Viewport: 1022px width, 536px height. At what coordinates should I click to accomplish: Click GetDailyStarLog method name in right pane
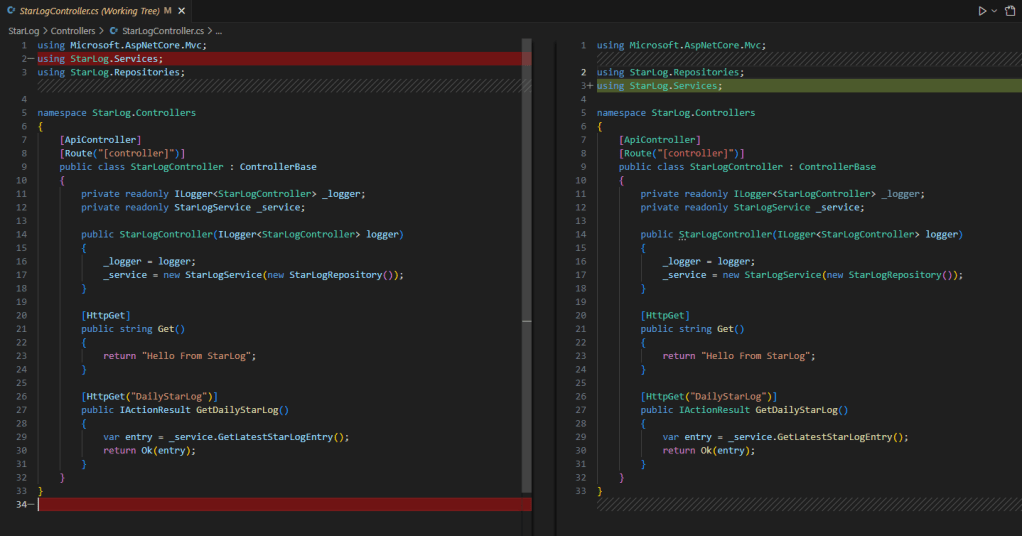(801, 410)
